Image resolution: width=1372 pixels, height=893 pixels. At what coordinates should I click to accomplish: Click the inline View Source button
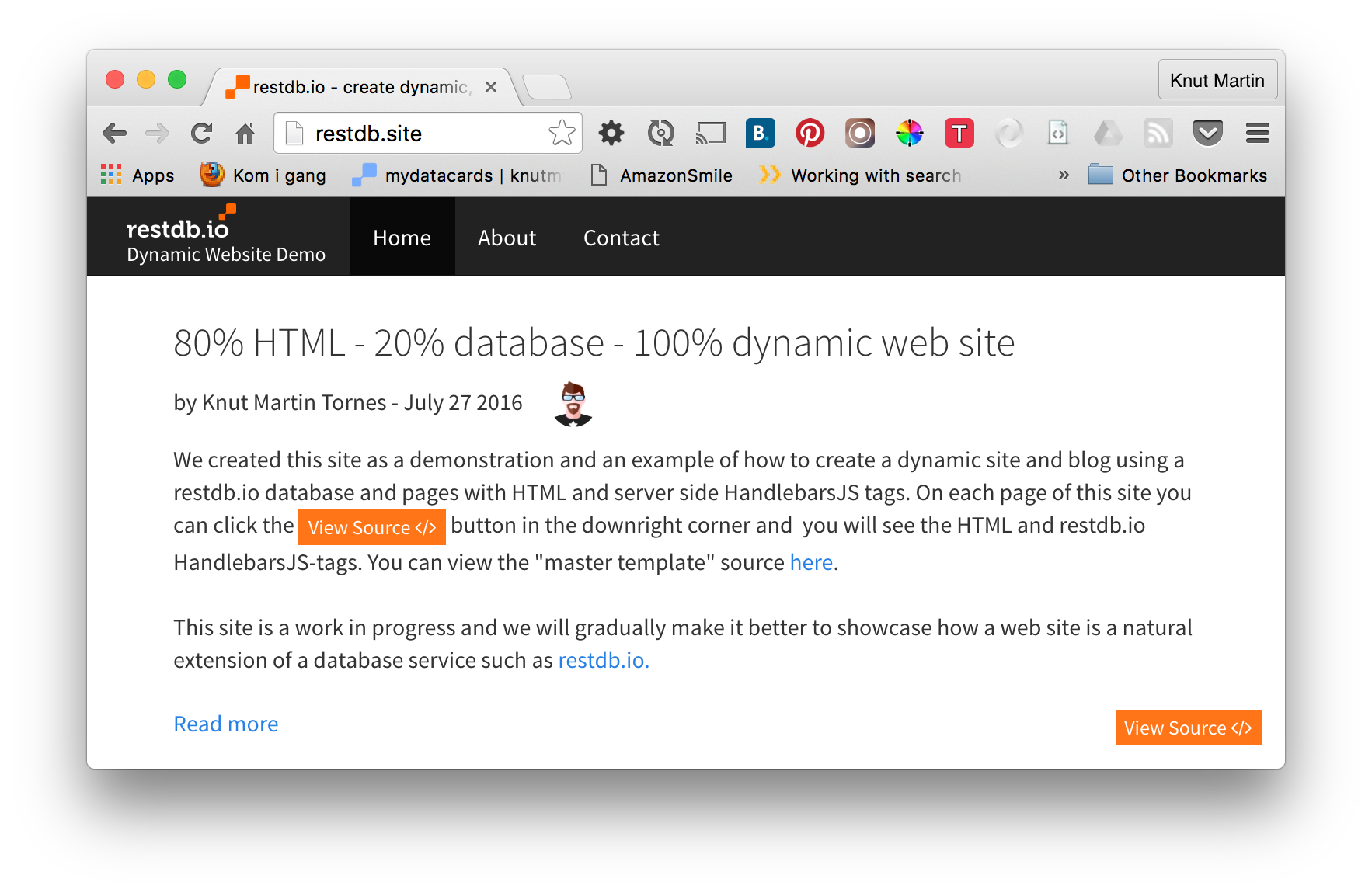[372, 527]
